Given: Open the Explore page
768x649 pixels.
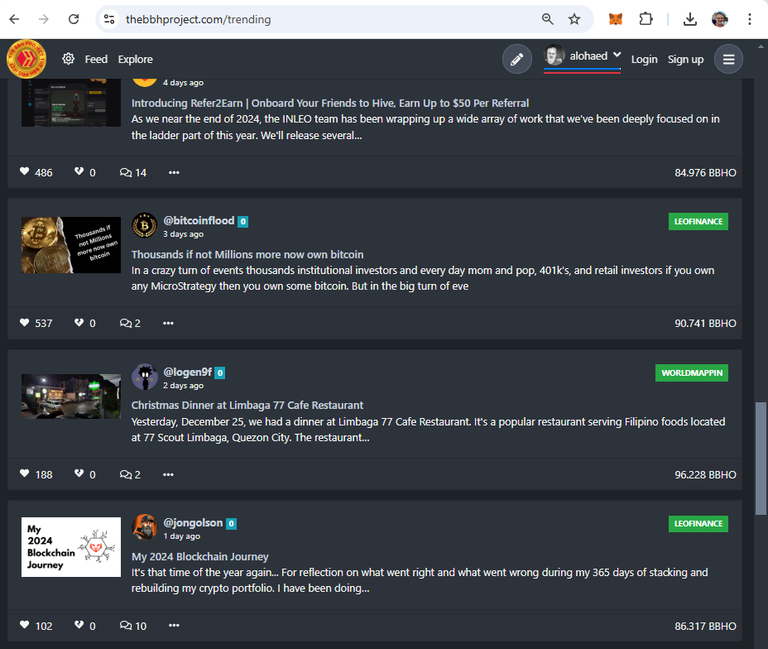Looking at the screenshot, I should point(135,59).
